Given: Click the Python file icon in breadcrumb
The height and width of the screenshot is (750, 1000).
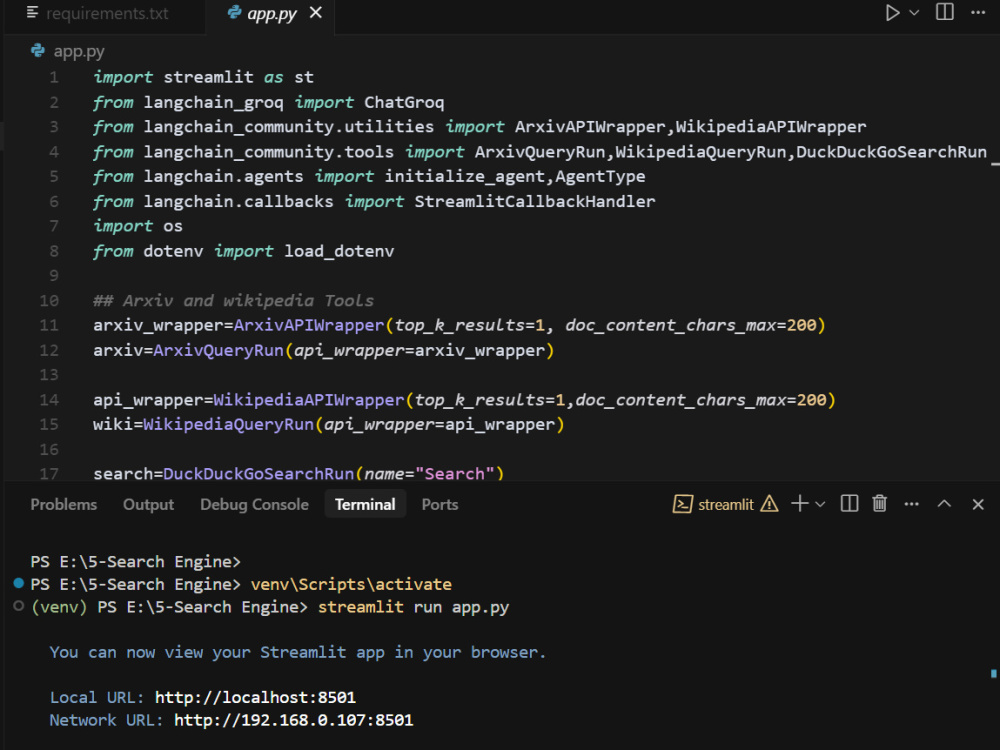Looking at the screenshot, I should (38, 50).
